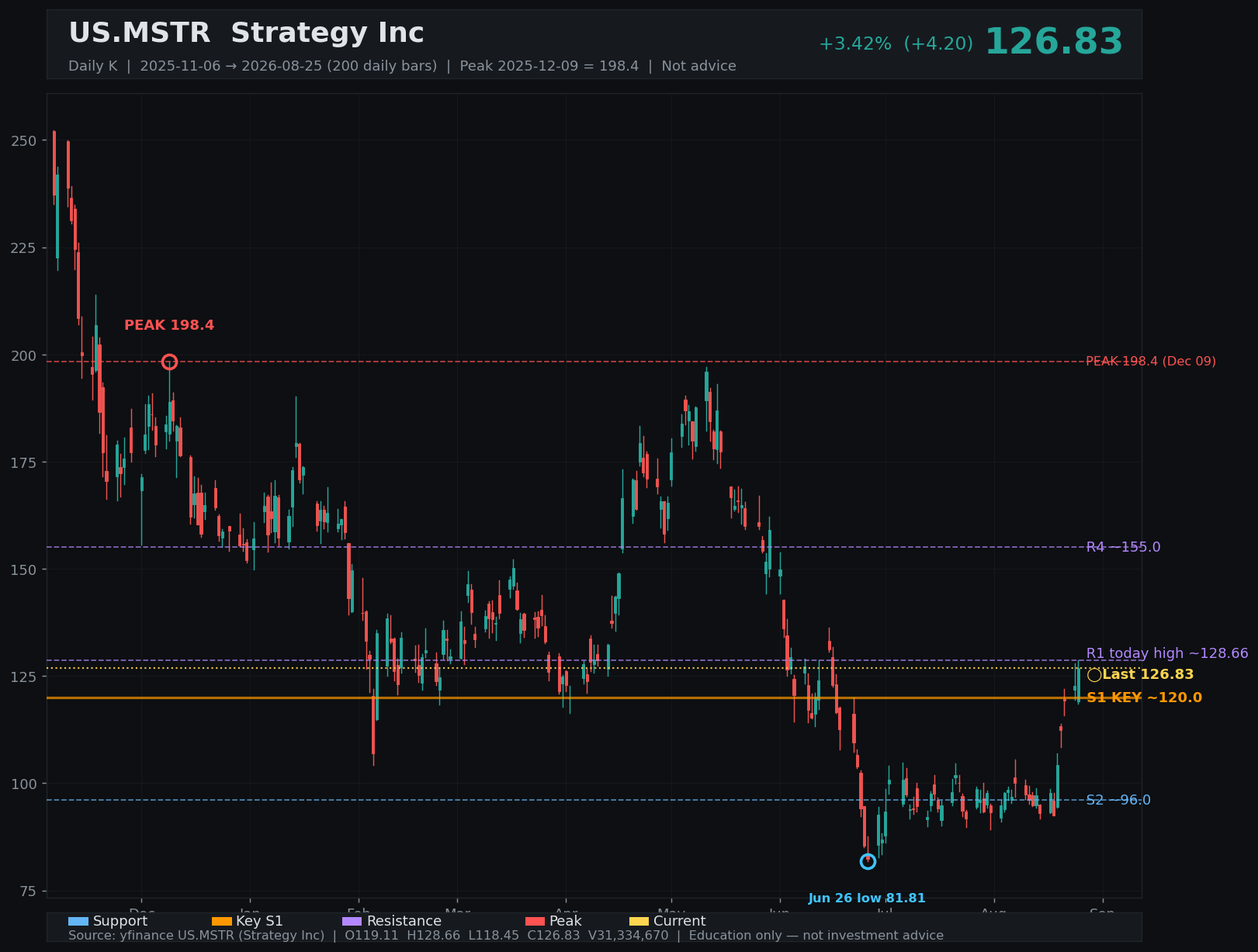Click the blue Support legend swatch
1258x952 pixels.
tap(78, 922)
